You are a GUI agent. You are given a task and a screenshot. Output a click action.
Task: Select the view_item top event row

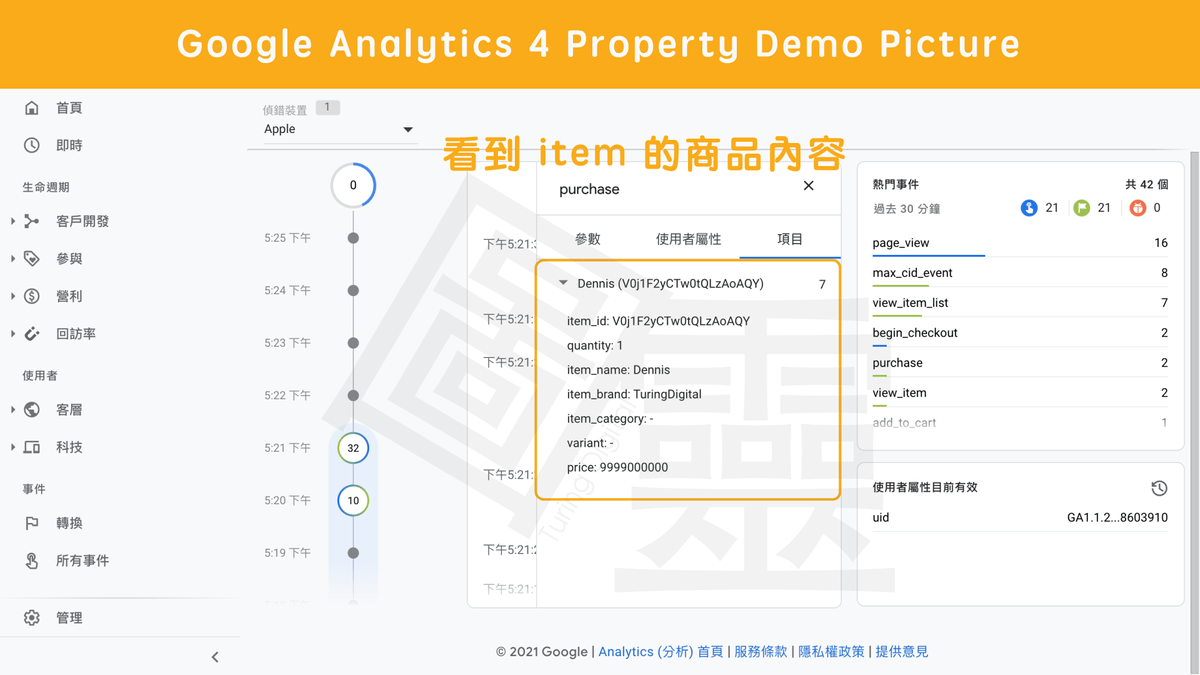click(x=1020, y=393)
